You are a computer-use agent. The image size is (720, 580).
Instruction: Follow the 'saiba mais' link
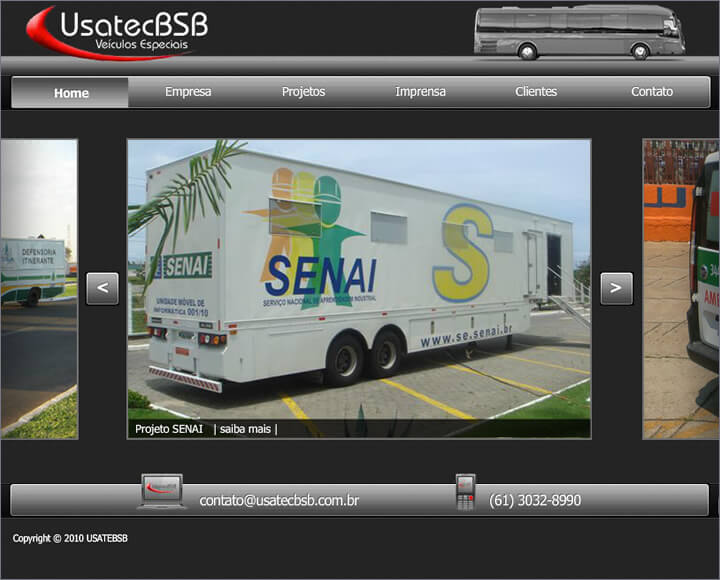click(x=245, y=429)
